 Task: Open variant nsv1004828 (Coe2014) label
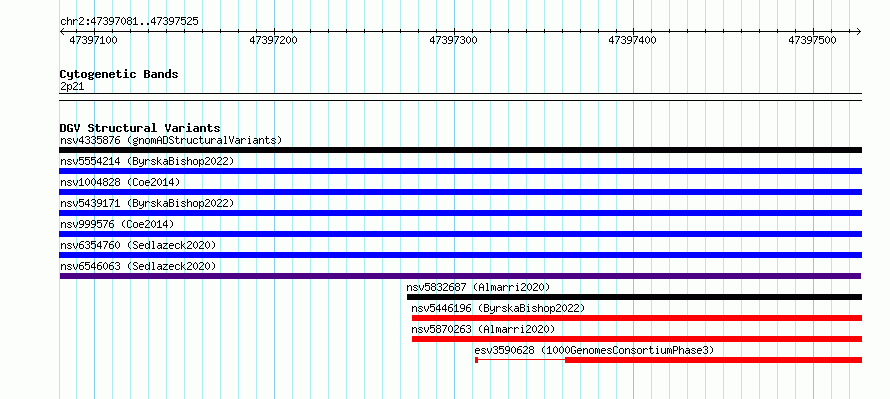click(120, 182)
